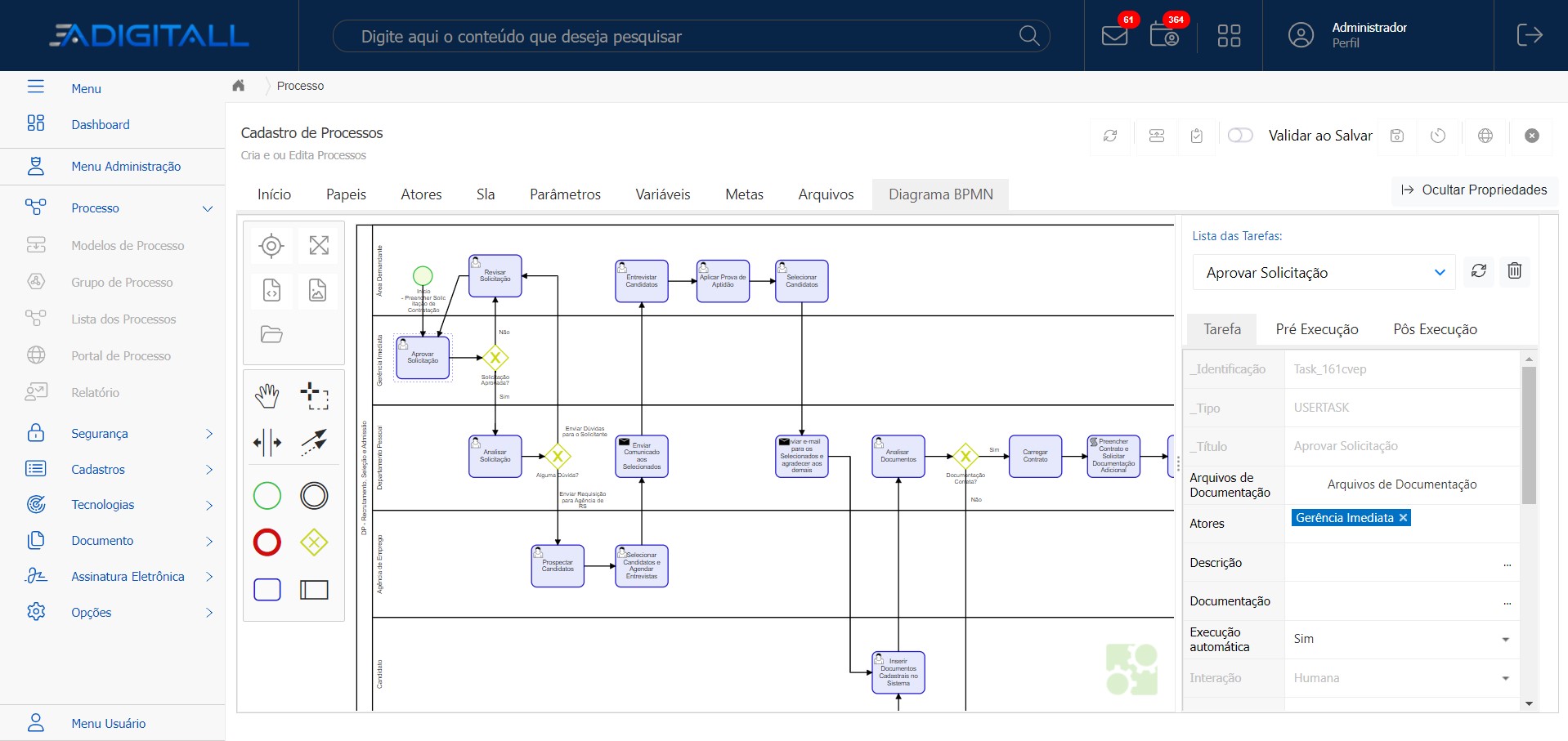Select the global connect arrow tool
1568x741 pixels.
[x=315, y=442]
